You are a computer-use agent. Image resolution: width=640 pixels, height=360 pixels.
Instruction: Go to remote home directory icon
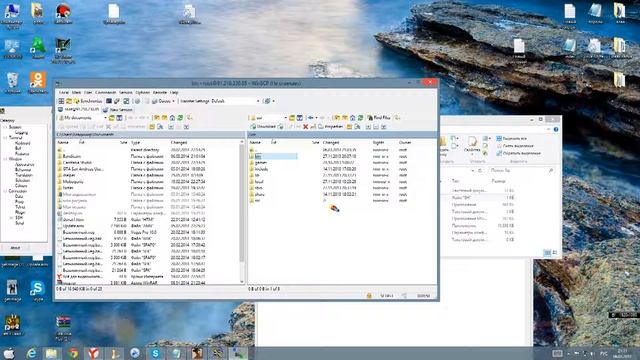353,118
